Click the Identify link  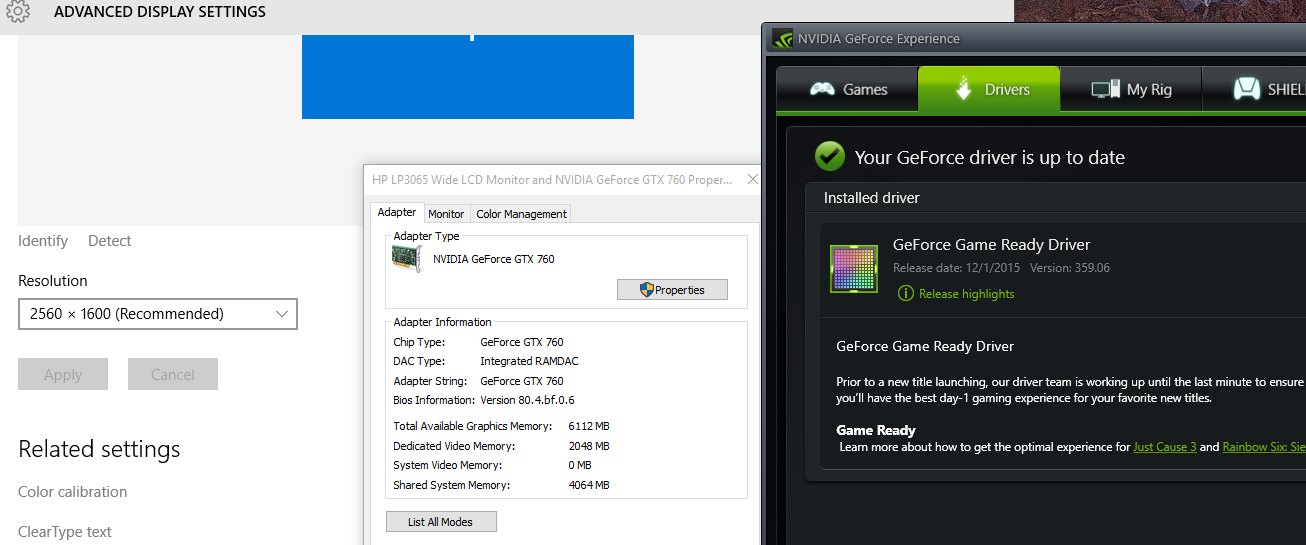pos(43,240)
